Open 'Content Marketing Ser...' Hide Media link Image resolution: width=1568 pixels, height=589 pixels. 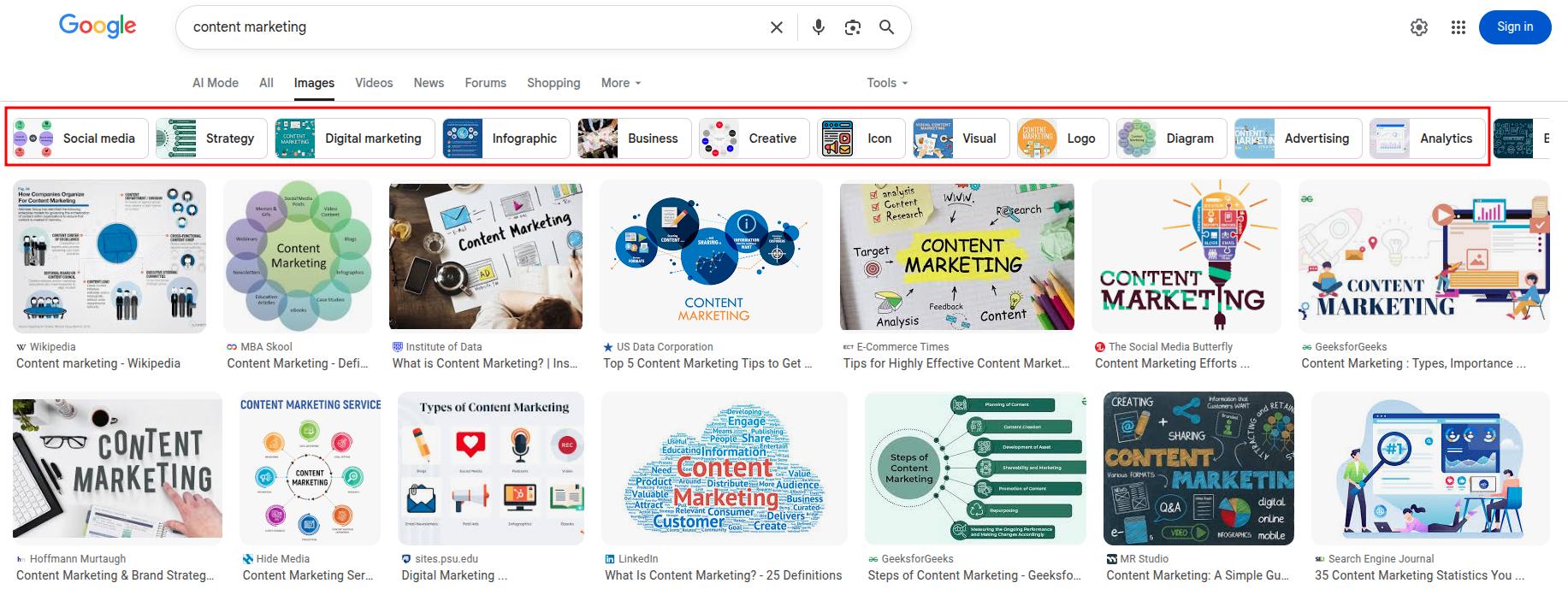click(308, 575)
